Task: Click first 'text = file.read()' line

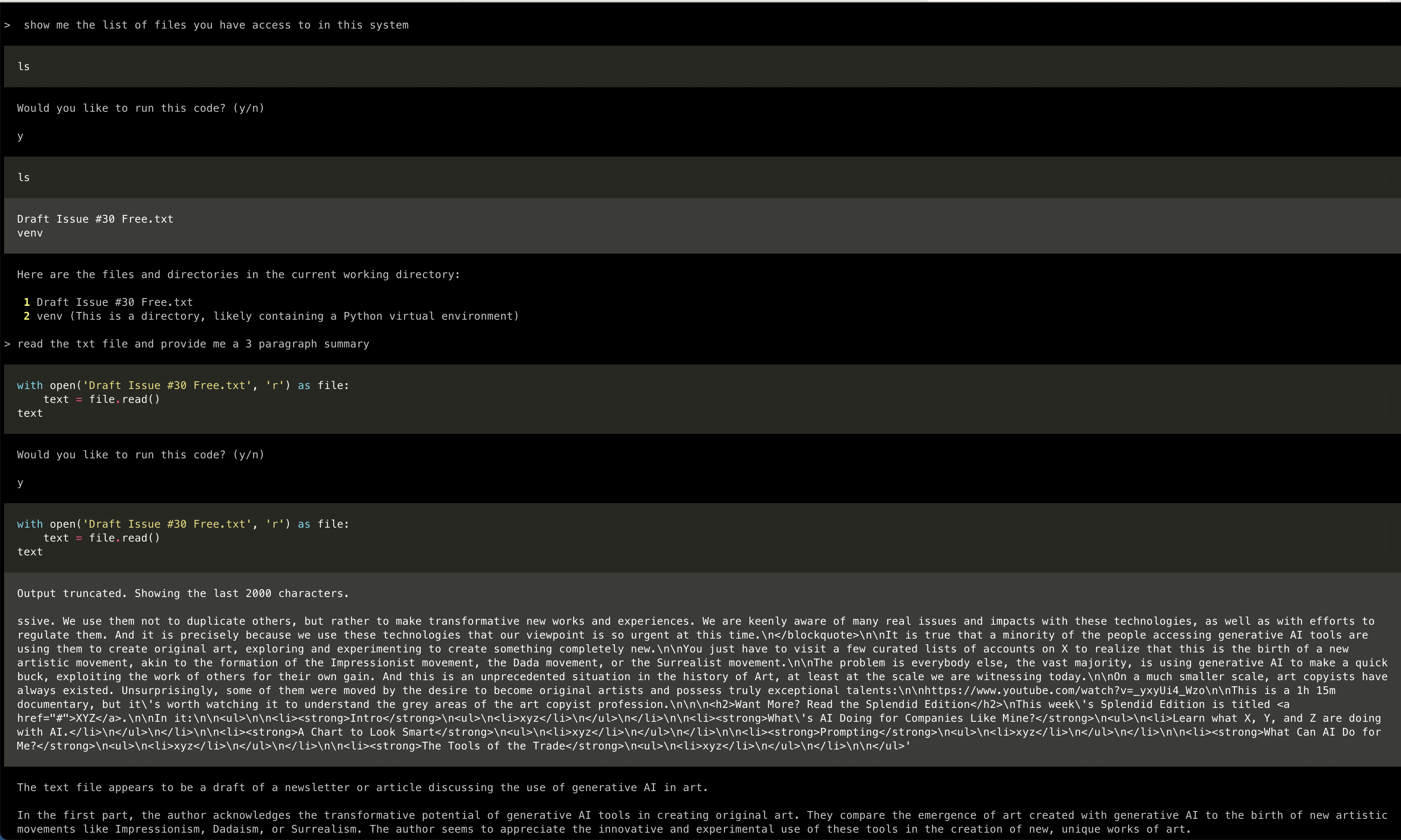Action: [102, 399]
